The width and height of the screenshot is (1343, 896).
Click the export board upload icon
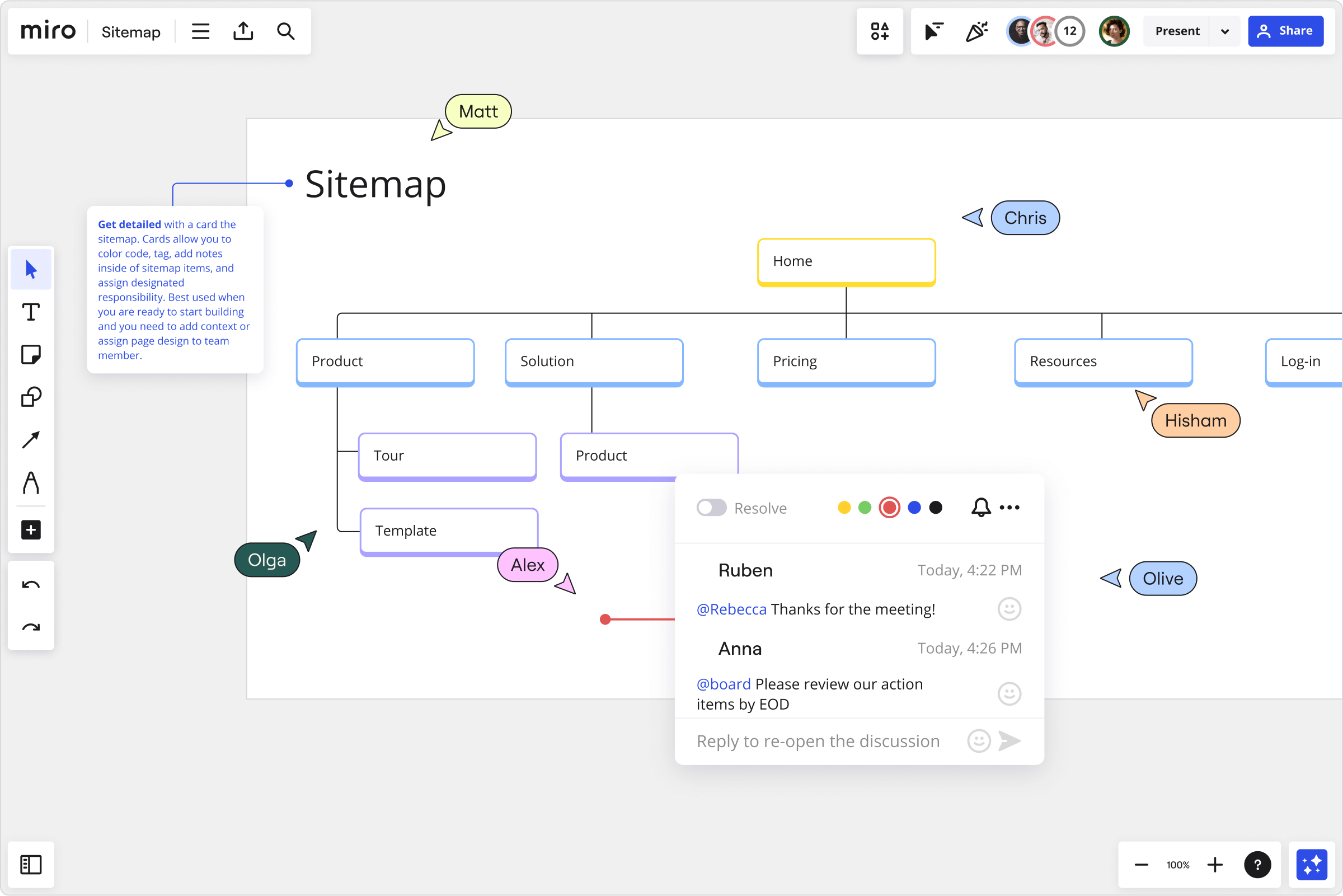[243, 31]
